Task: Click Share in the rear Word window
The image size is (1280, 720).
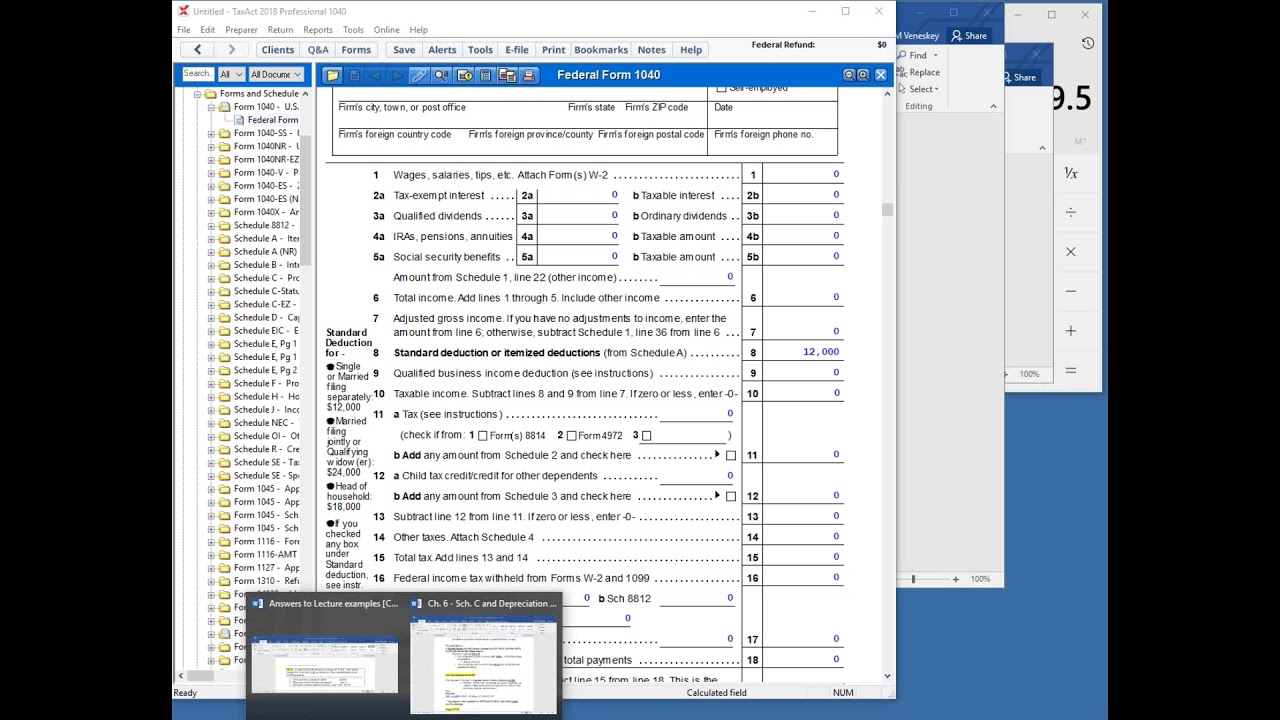Action: [x=1022, y=78]
